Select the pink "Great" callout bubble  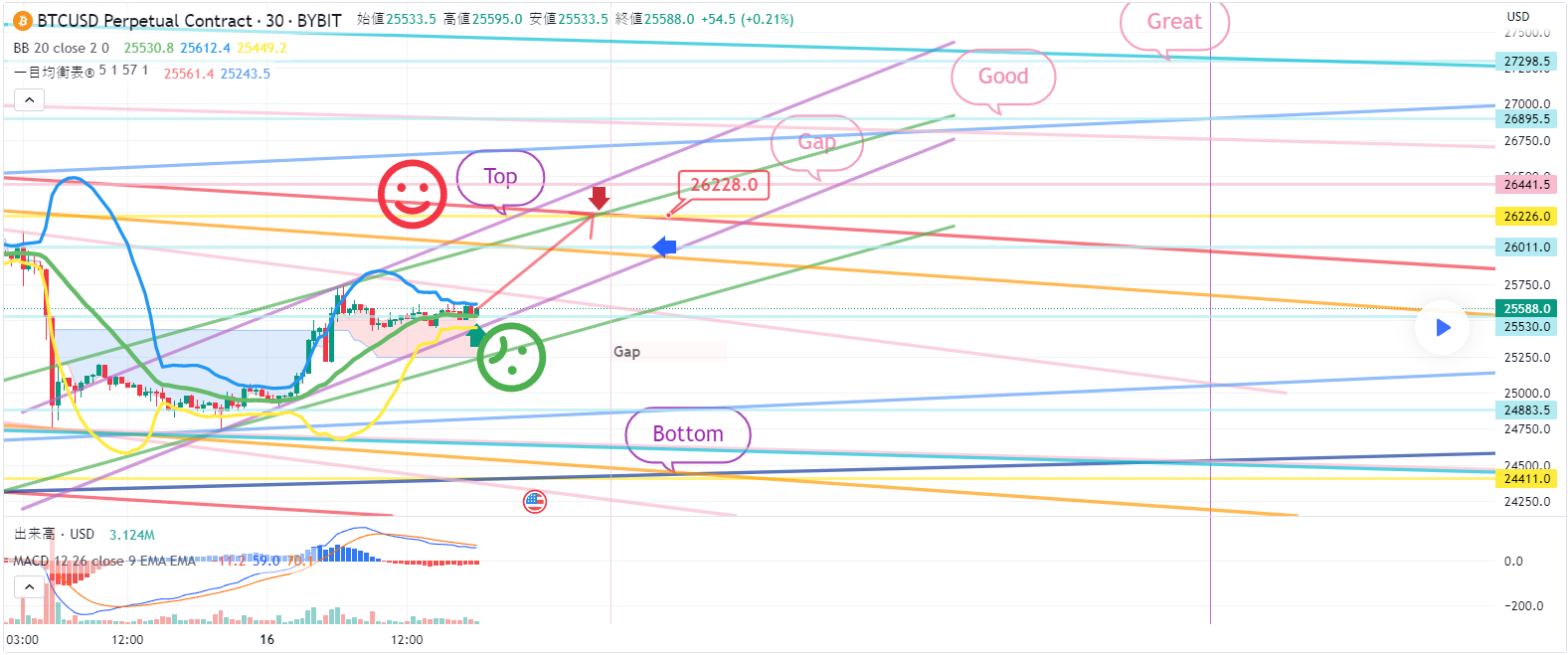(x=1174, y=22)
